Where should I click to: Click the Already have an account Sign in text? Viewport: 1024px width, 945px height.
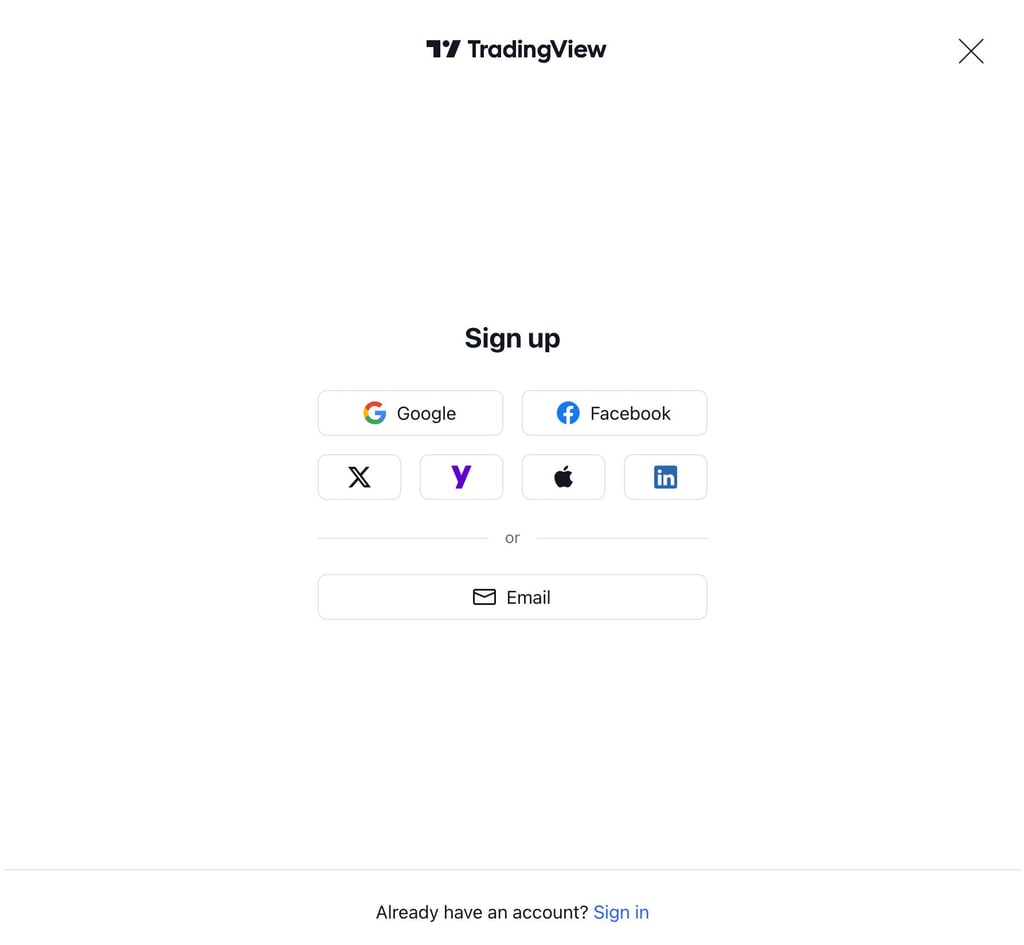point(621,912)
